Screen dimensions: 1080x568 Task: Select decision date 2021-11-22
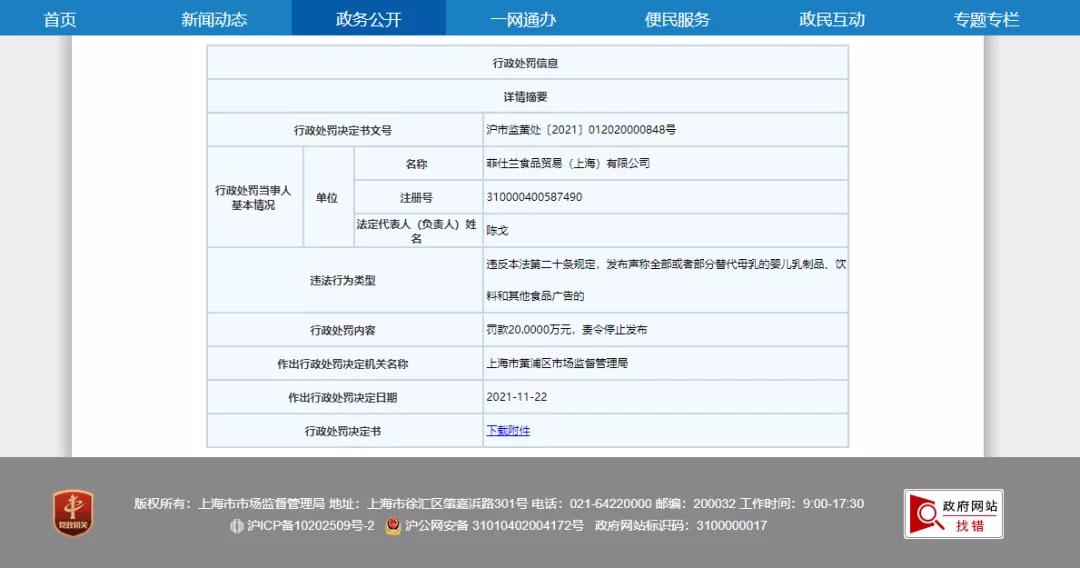[517, 397]
